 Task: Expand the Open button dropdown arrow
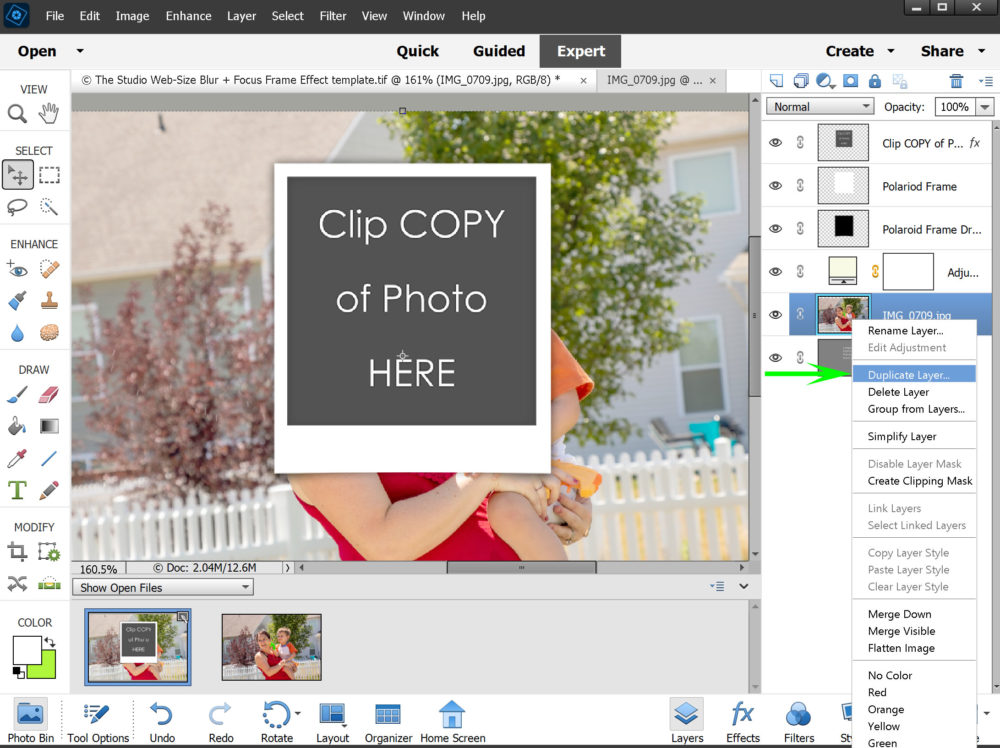point(80,51)
